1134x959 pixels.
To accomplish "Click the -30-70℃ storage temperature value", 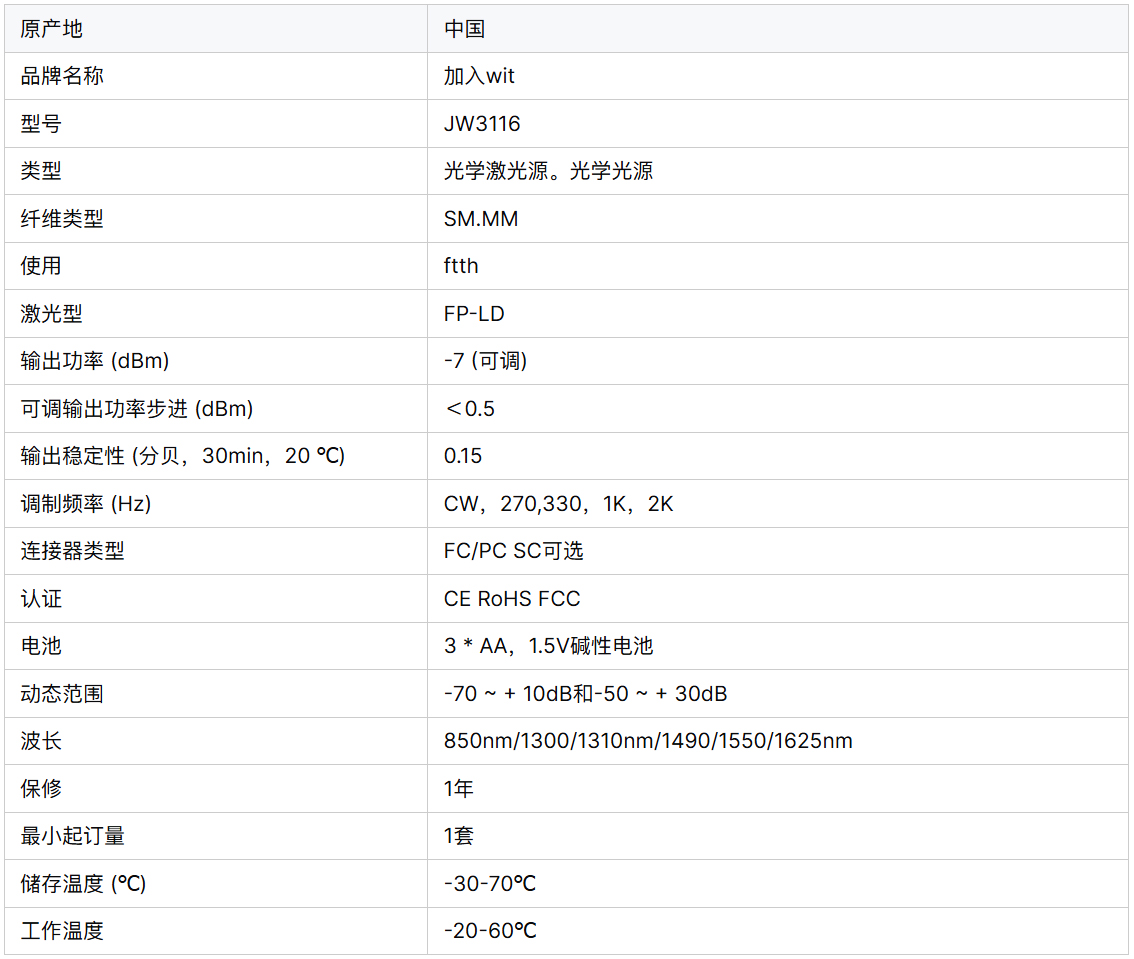I will (x=490, y=884).
